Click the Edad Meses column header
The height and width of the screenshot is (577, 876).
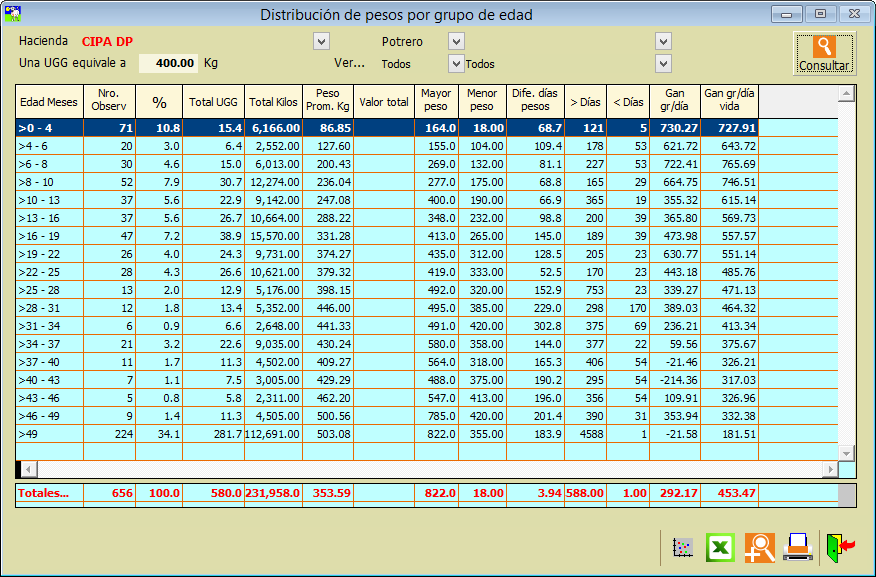point(49,101)
